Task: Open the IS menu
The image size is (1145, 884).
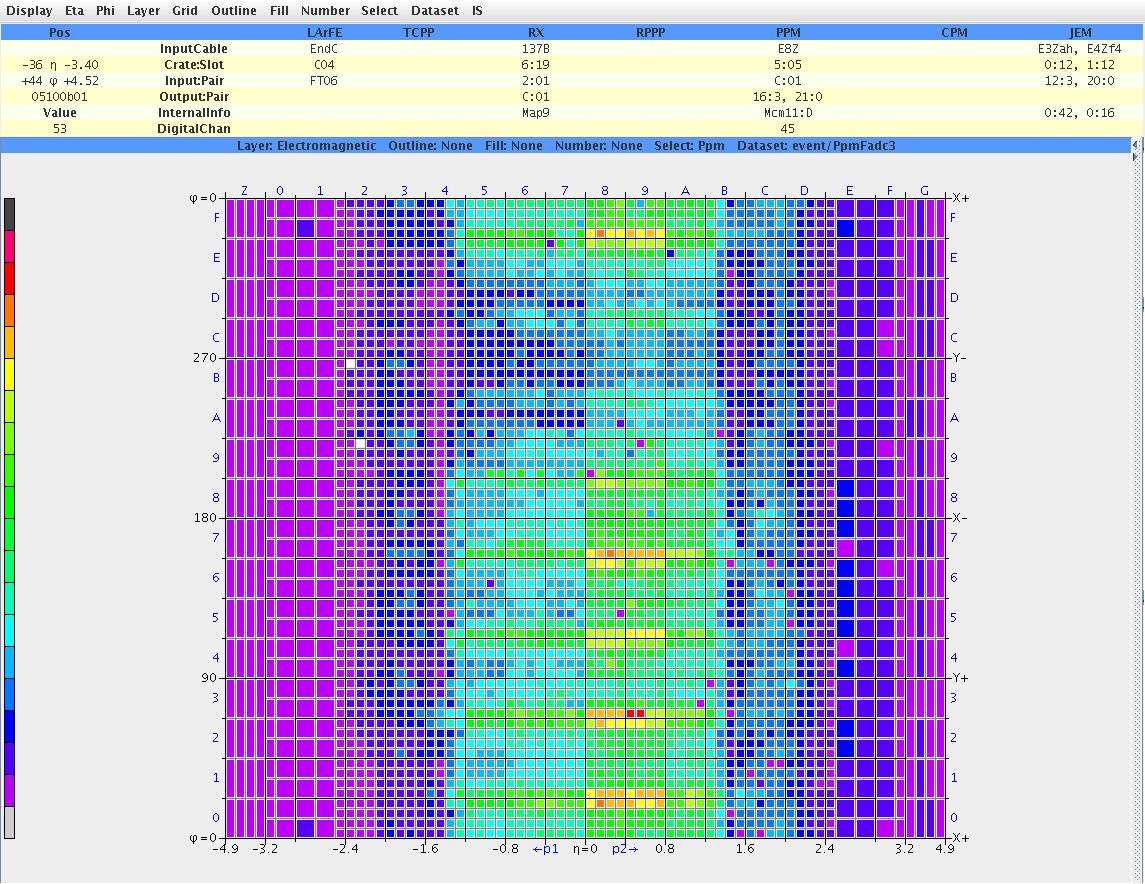Action: pos(477,11)
